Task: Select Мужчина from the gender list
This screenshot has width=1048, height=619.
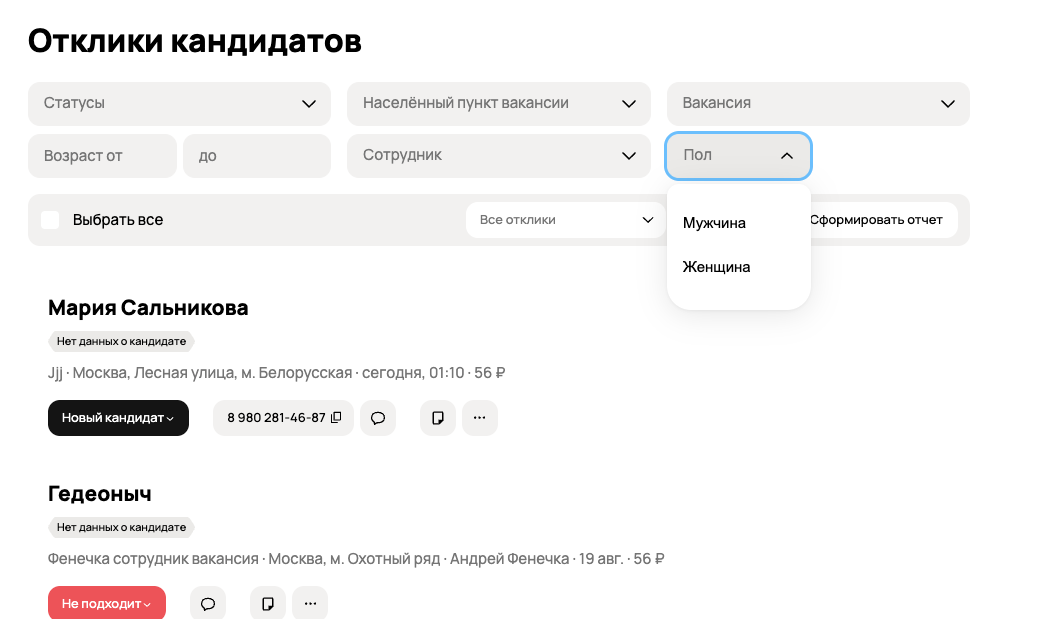Action: tap(714, 223)
